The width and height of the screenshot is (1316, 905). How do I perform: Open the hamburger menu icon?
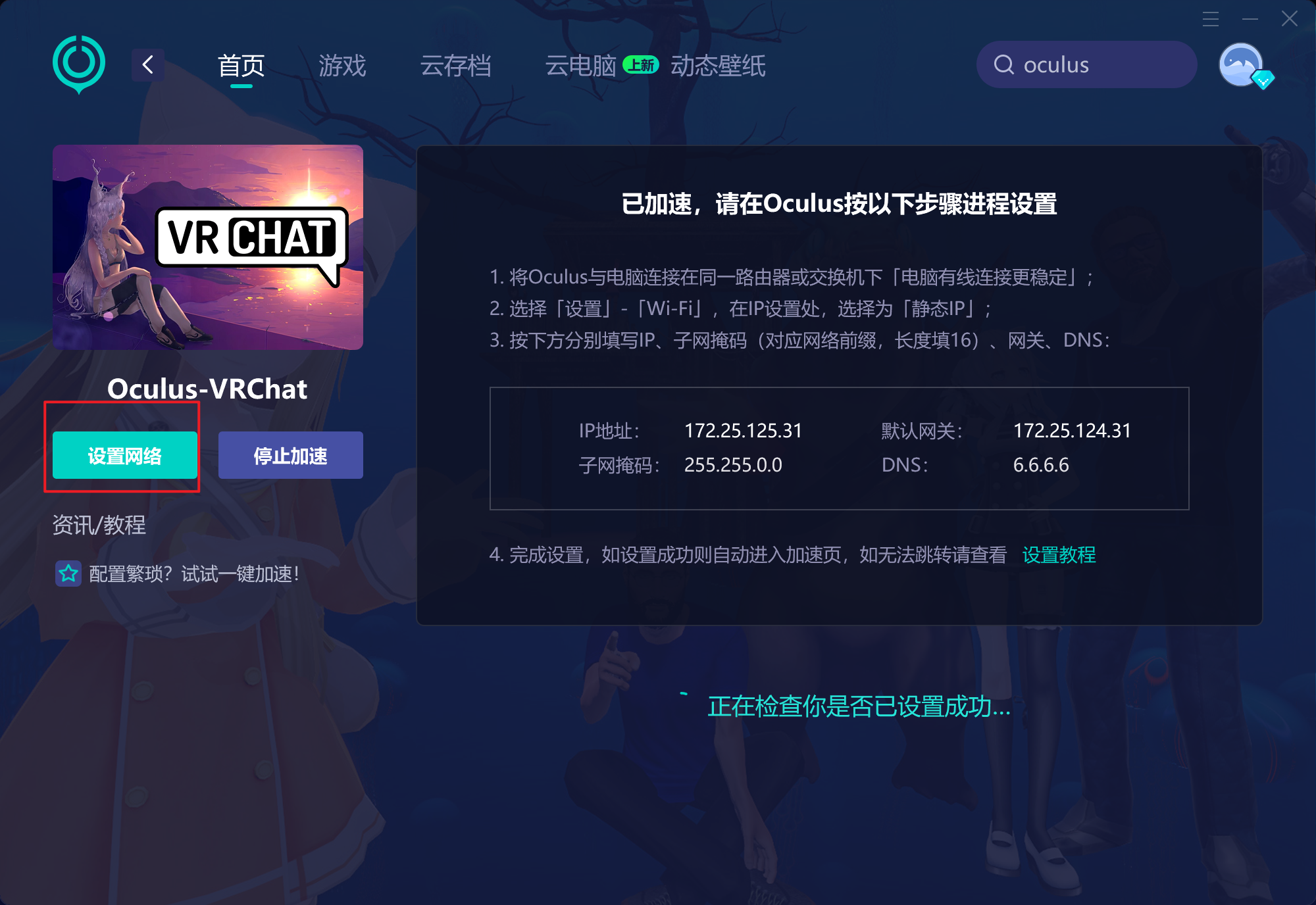[x=1211, y=19]
